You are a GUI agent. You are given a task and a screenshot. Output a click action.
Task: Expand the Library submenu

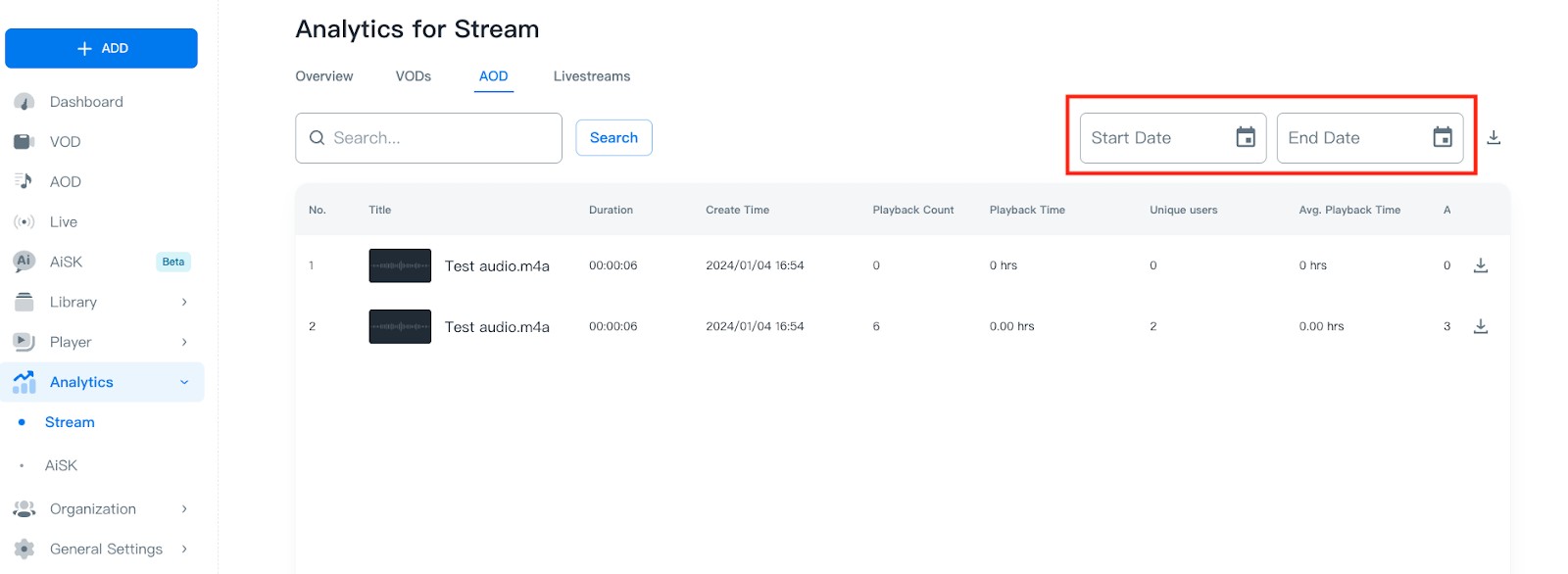184,303
